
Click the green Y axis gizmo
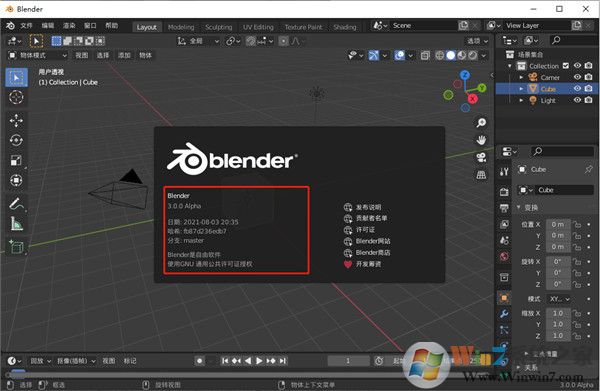click(x=481, y=88)
